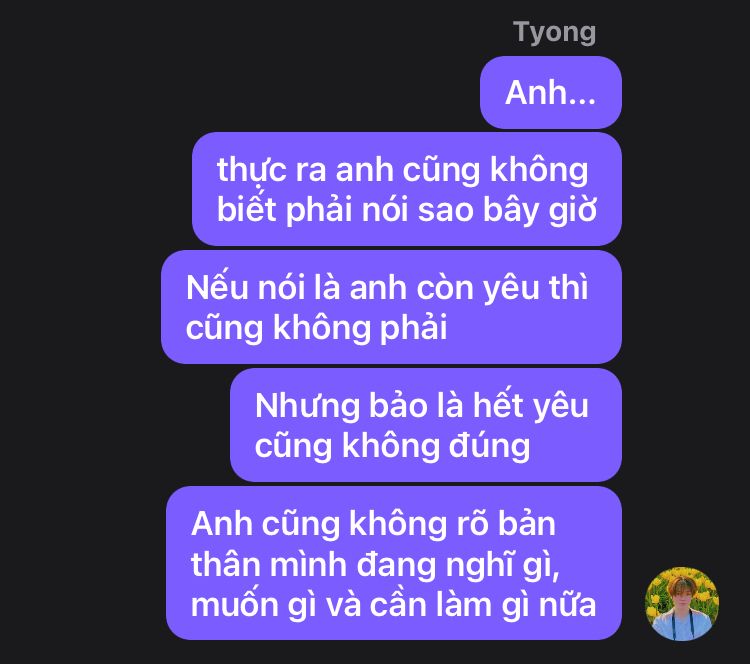Image resolution: width=750 pixels, height=664 pixels.
Task: Click the line "cũng không phải"
Action: [x=316, y=328]
